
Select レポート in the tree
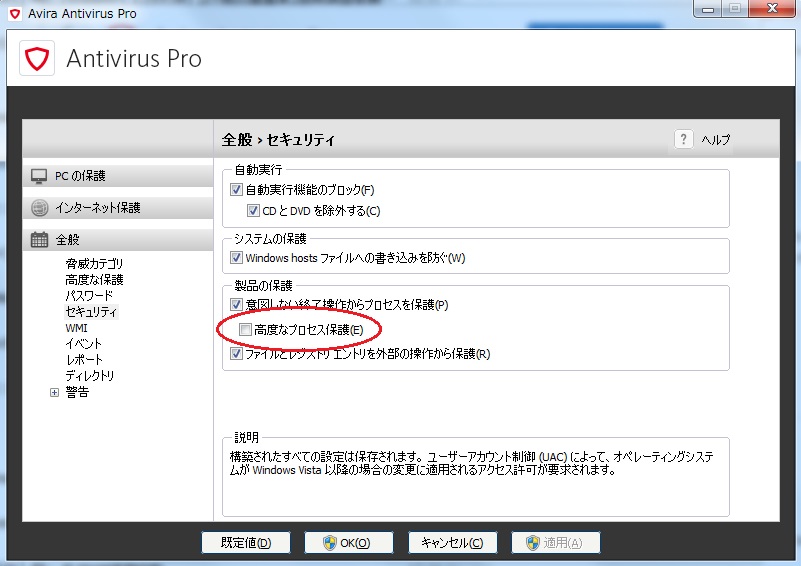[x=84, y=360]
